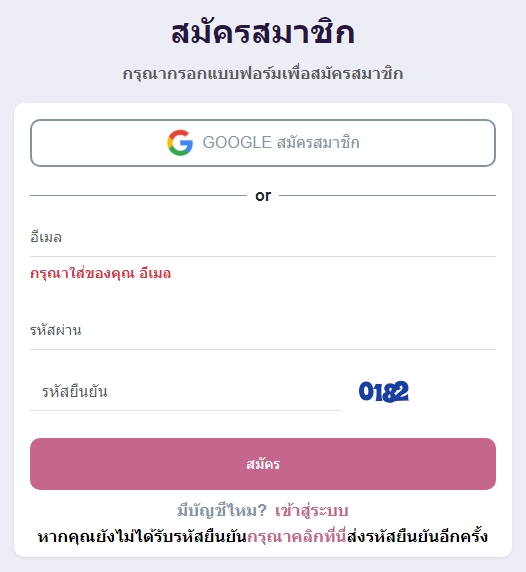Click the underline beneath the password field
Screen dimensions: 526x572
(263, 349)
